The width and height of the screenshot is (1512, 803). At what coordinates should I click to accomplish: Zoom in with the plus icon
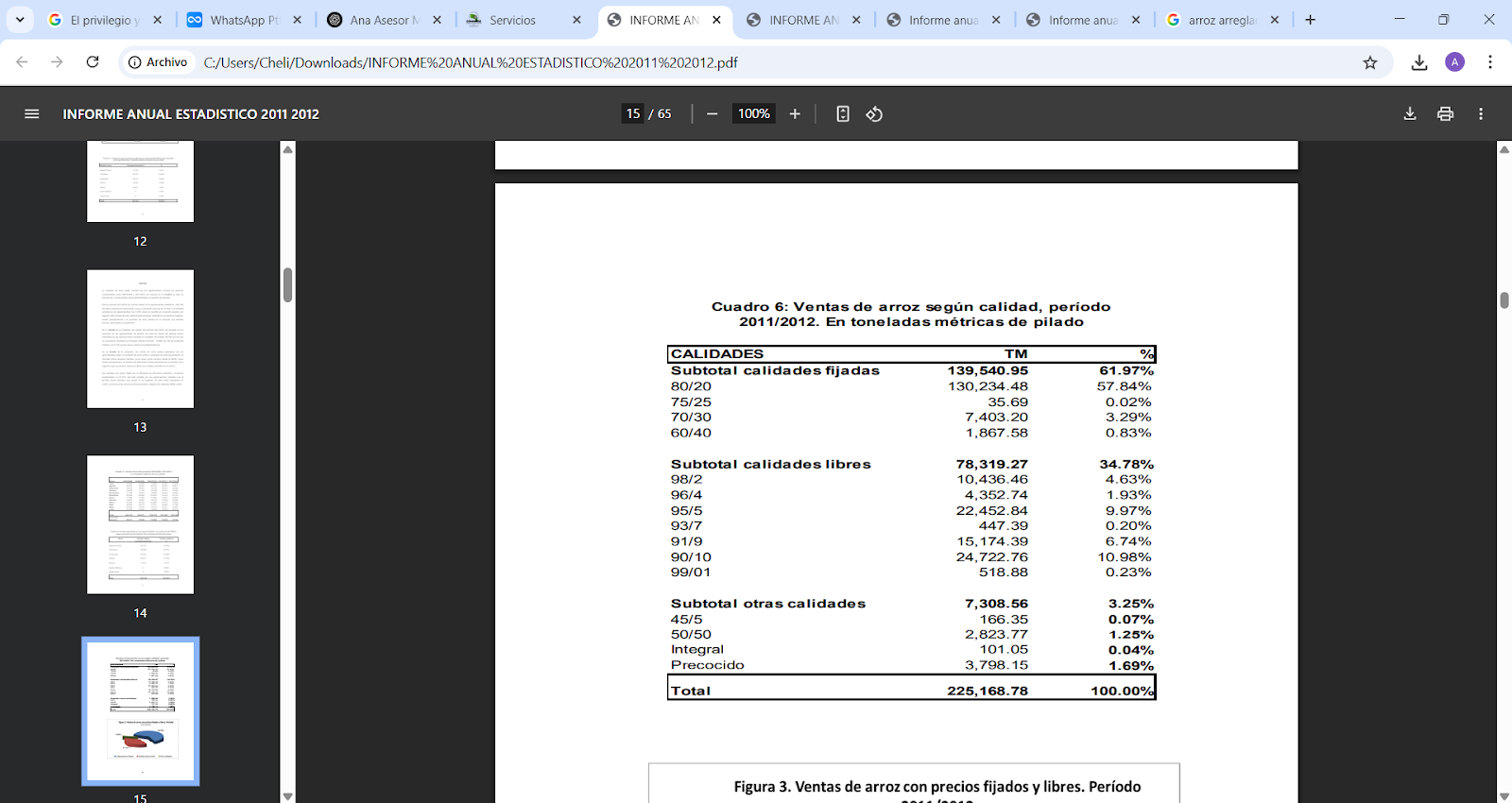tap(795, 113)
